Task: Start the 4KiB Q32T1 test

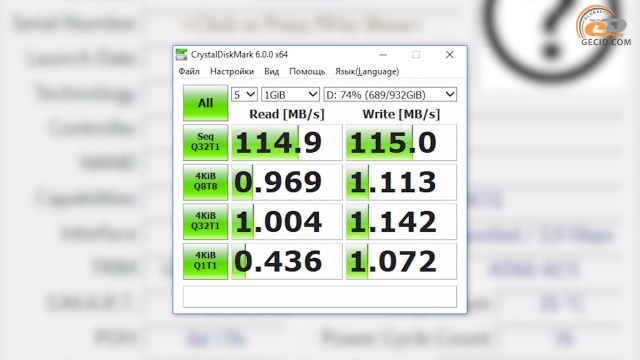Action: [x=205, y=222]
